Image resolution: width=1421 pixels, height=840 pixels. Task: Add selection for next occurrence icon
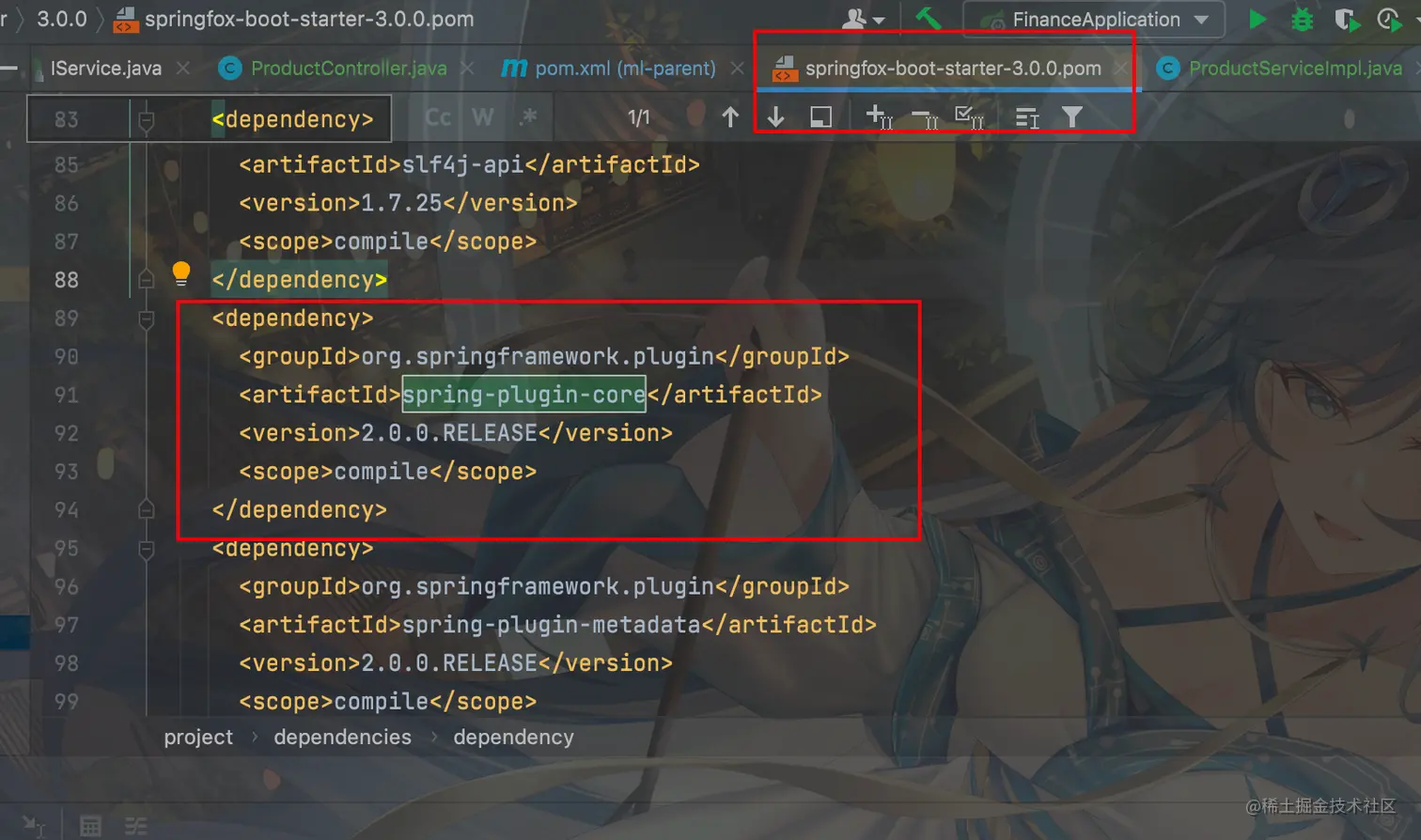879,117
